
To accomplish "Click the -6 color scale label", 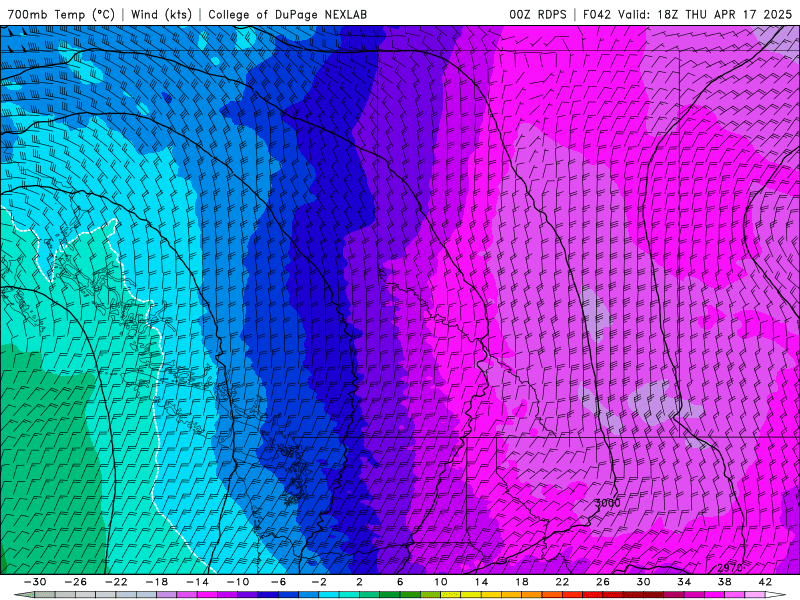I will click(279, 582).
